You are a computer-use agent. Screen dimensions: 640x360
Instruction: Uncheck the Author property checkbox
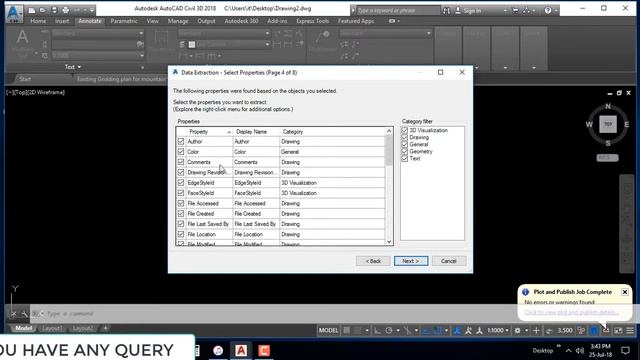[x=181, y=141]
